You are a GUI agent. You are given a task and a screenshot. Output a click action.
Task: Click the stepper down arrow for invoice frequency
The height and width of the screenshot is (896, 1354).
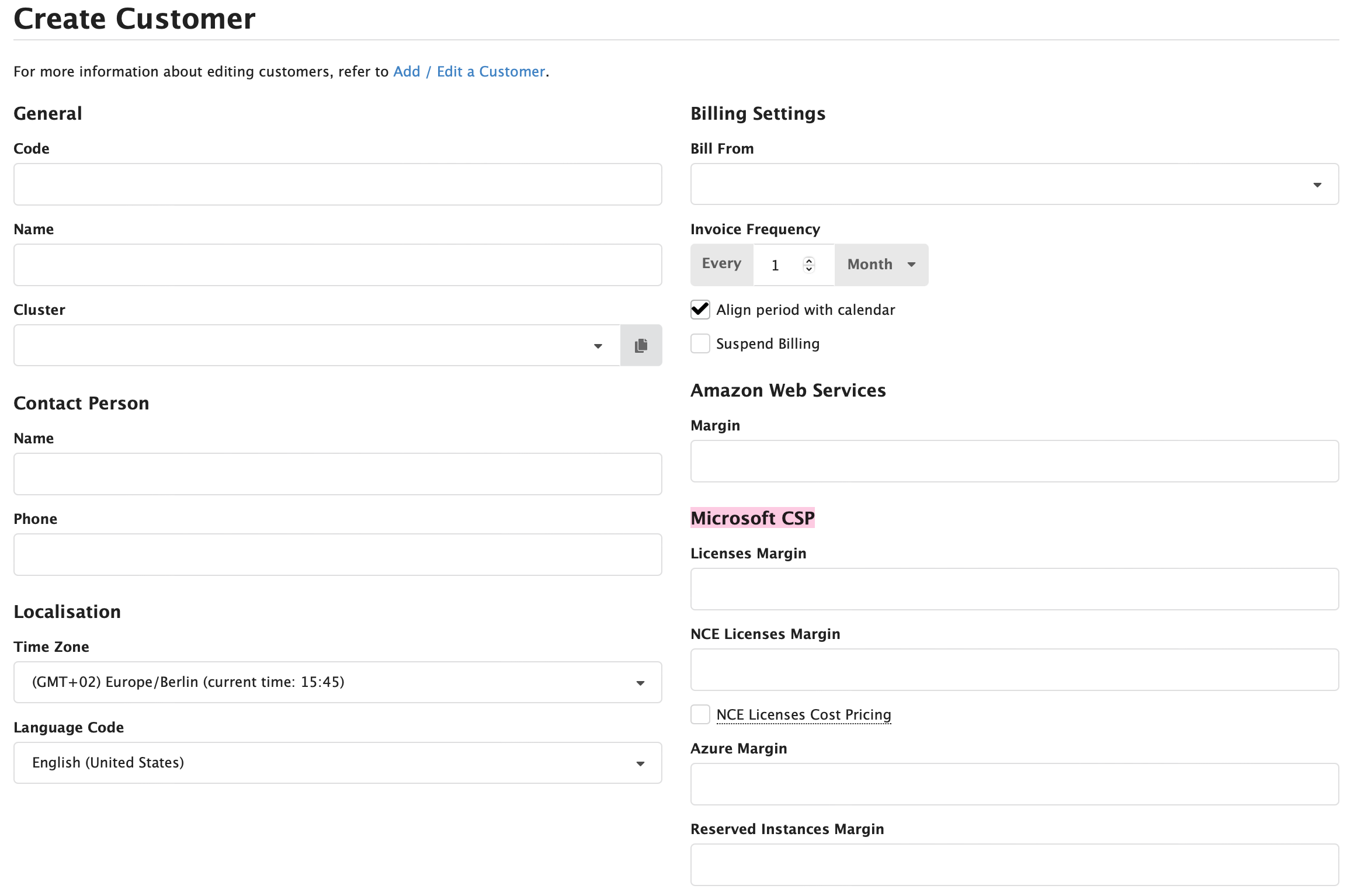tap(809, 270)
